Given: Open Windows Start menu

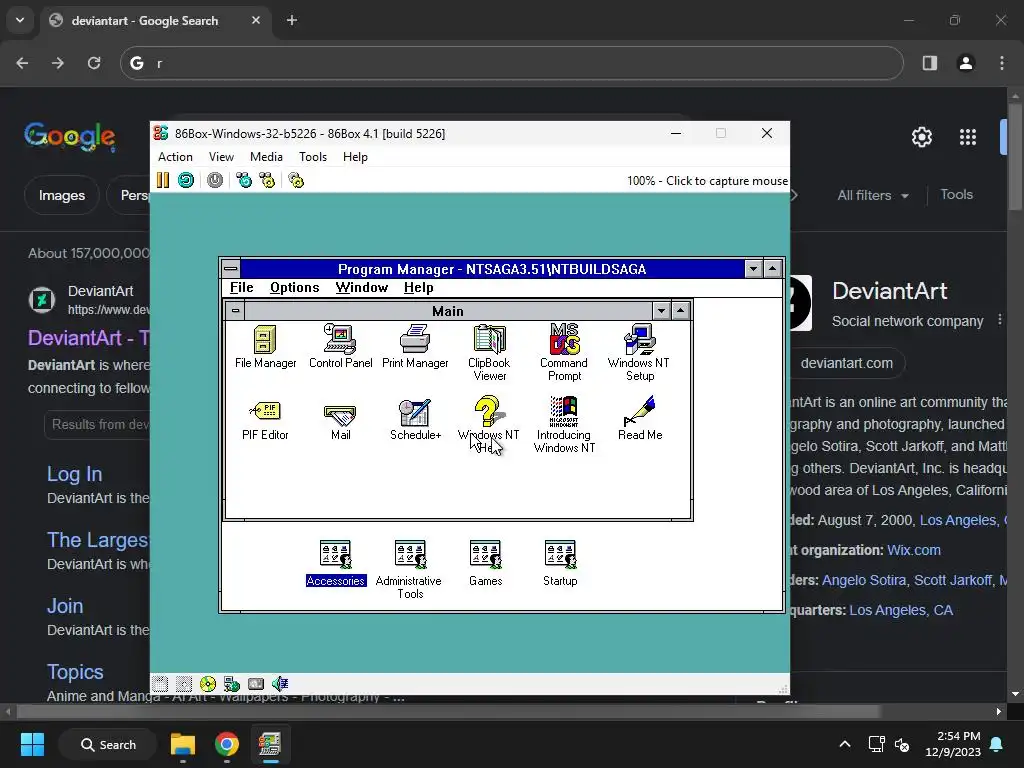Looking at the screenshot, I should (x=32, y=744).
